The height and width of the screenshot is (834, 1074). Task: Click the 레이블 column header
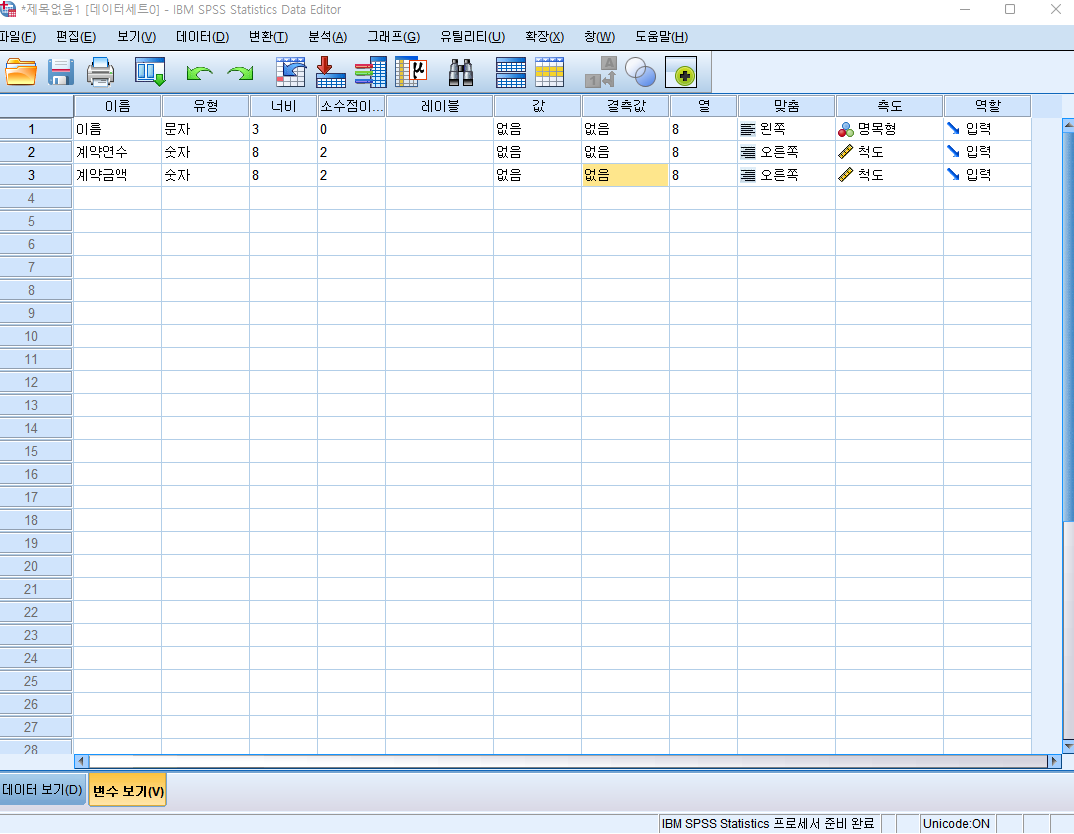439,106
